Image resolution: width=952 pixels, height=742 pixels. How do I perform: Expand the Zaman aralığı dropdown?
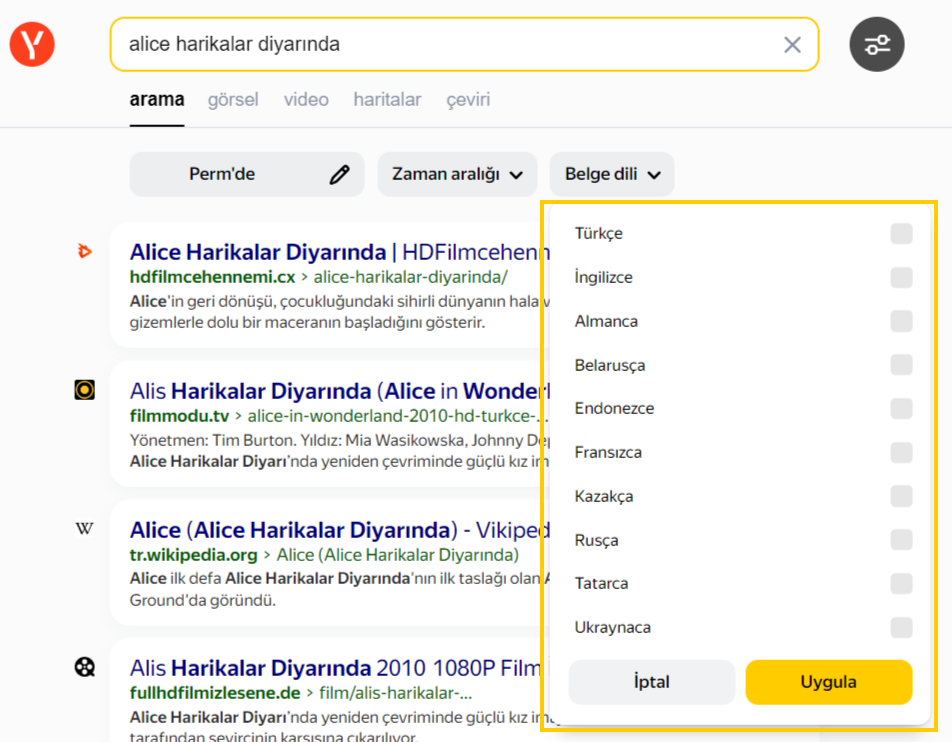(457, 175)
